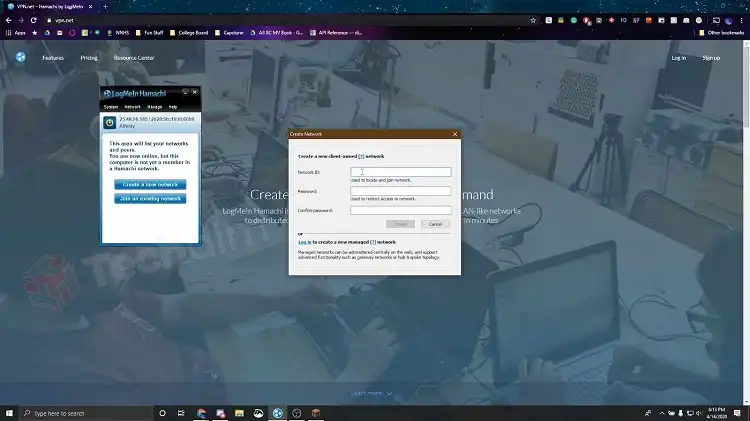Viewport: 750px width, 421px height.
Task: Click Sign up on the VPN.net header
Action: pyautogui.click(x=711, y=58)
